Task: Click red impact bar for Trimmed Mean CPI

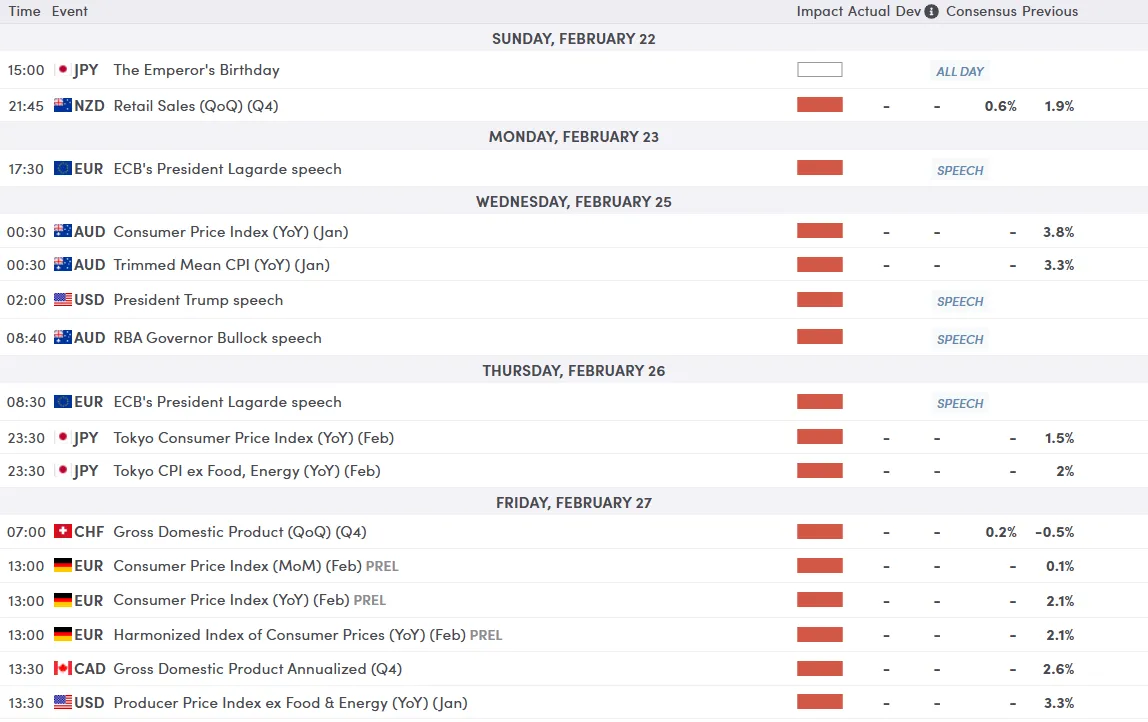Action: click(820, 265)
